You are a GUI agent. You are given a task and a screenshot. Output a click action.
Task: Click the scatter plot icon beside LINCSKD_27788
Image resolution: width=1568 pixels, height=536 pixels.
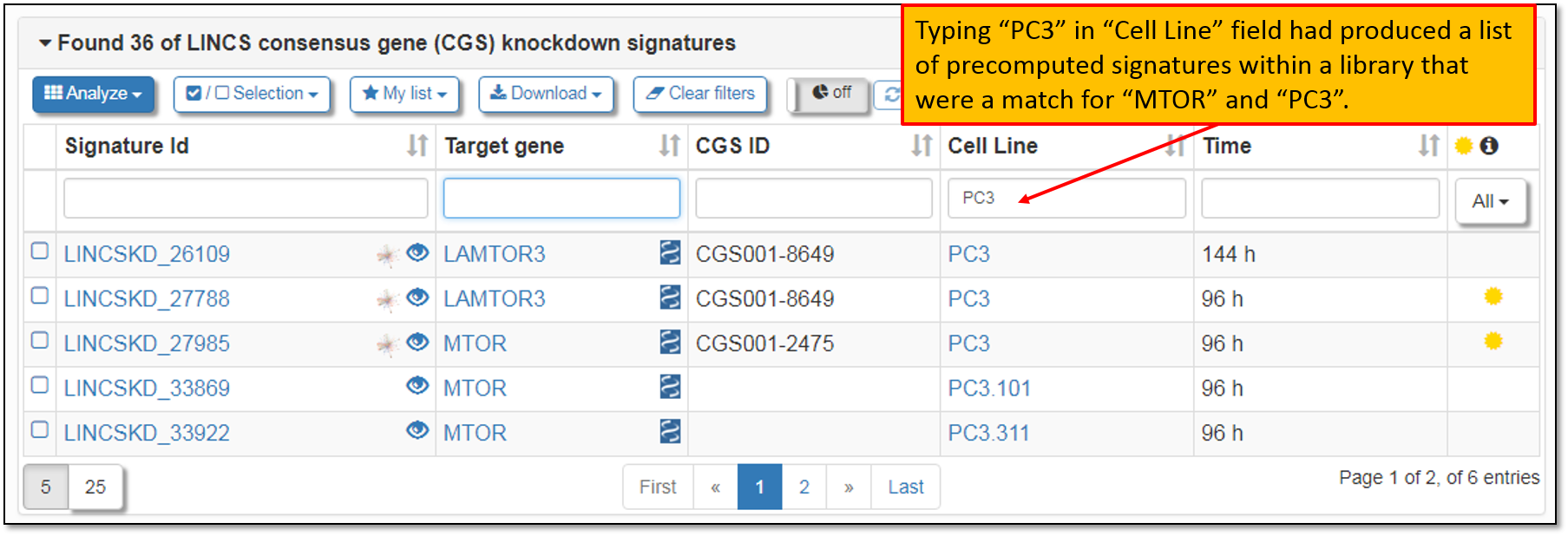387,300
